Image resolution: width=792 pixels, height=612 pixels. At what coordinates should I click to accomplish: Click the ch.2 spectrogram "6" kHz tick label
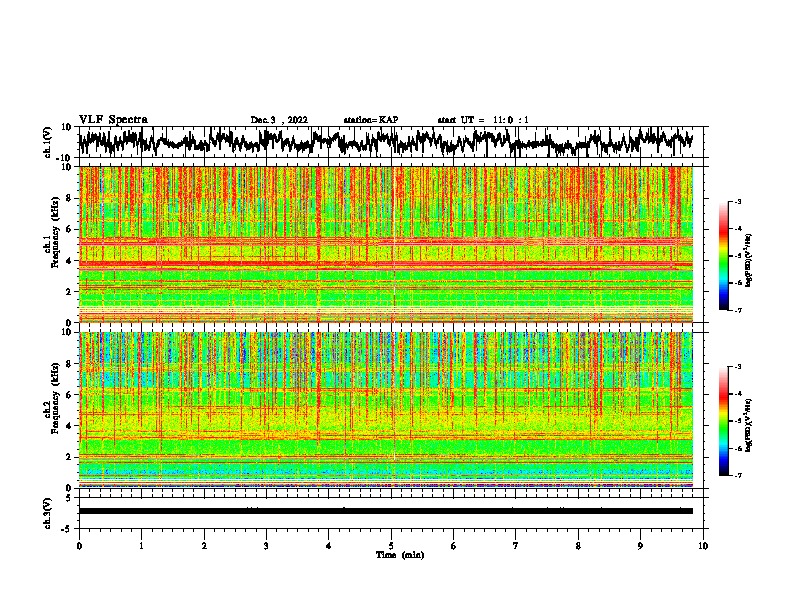tap(69, 395)
